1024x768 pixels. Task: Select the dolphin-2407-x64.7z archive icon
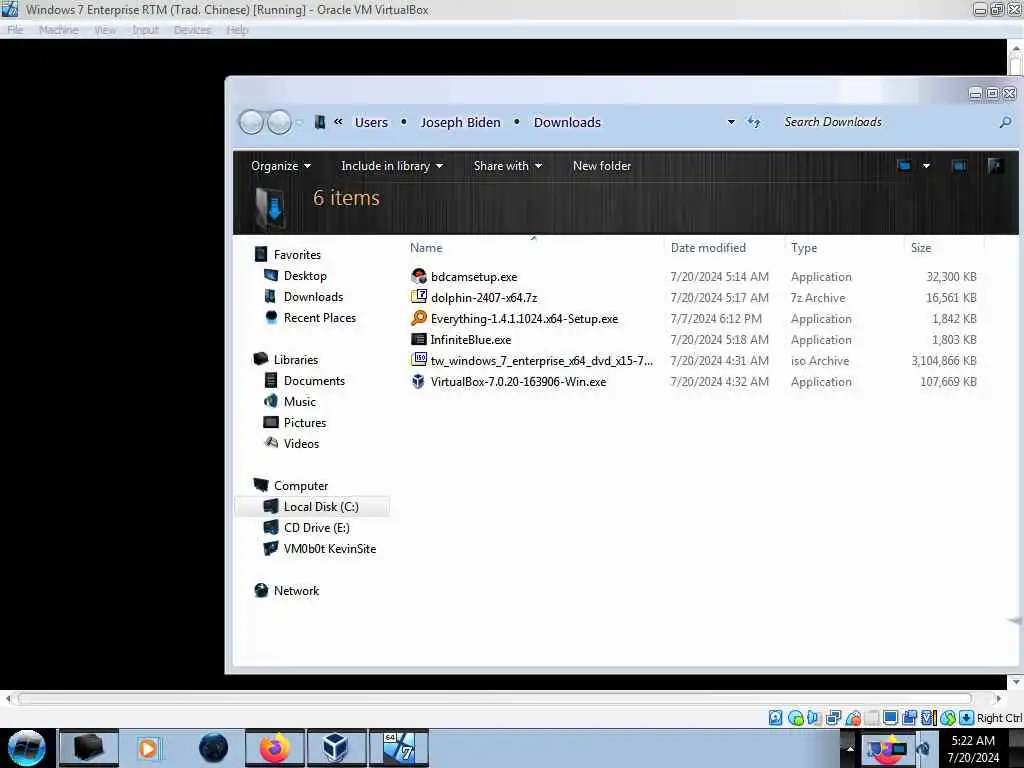[x=419, y=297]
